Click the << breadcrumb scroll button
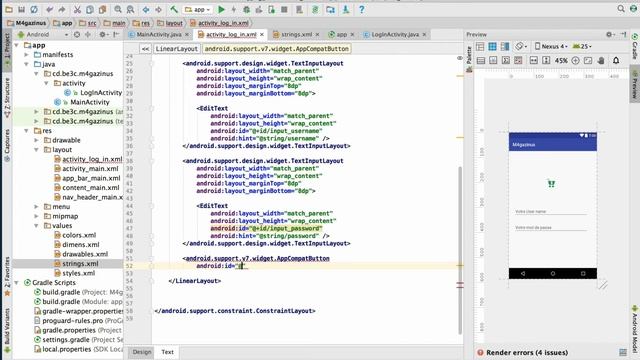 tap(145, 49)
